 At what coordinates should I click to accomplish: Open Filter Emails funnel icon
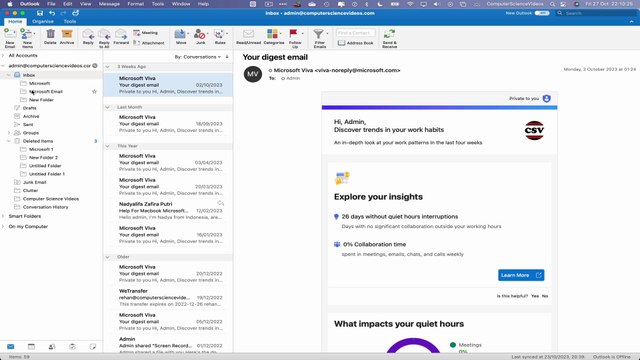pos(319,33)
